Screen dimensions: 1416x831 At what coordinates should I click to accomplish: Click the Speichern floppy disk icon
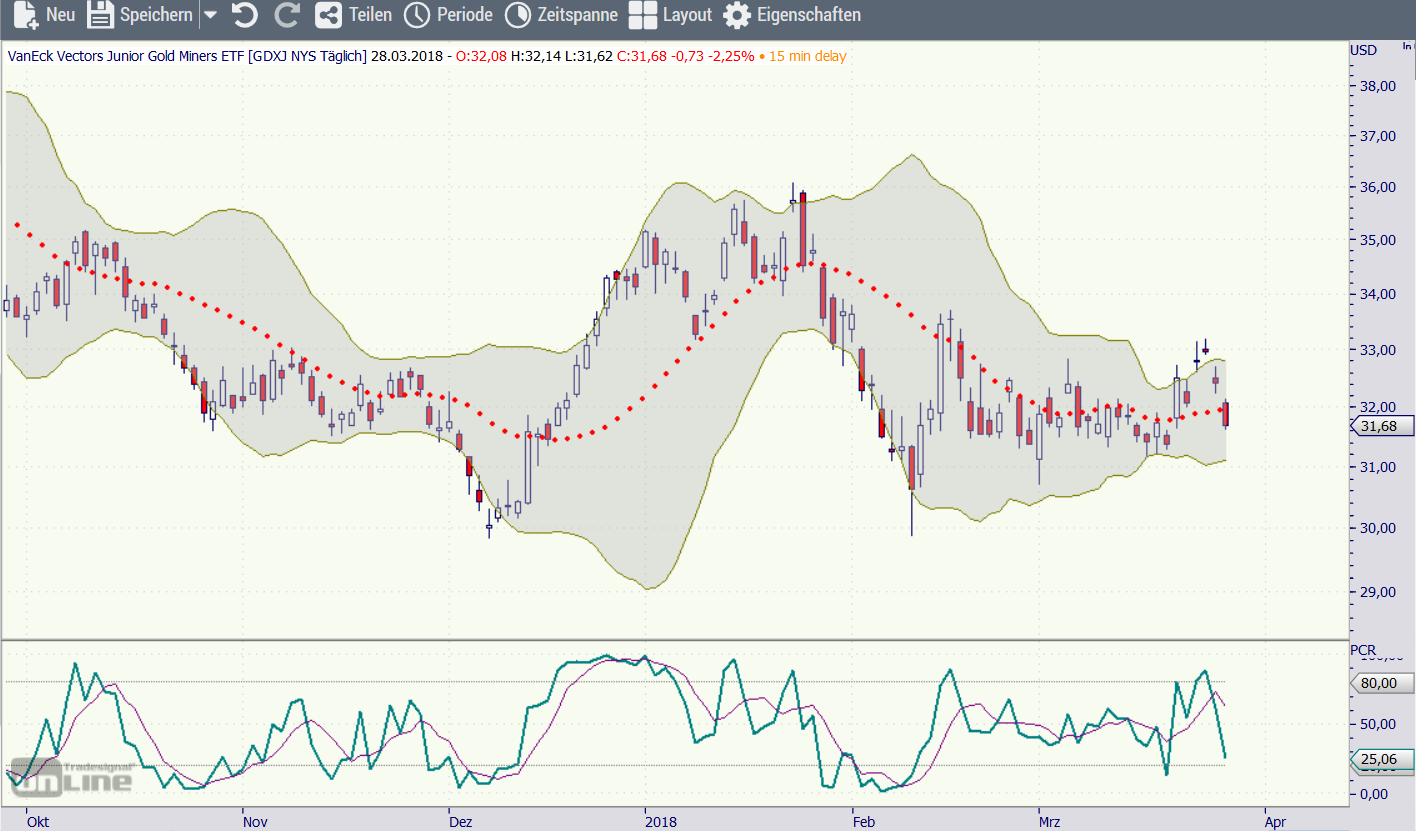100,15
